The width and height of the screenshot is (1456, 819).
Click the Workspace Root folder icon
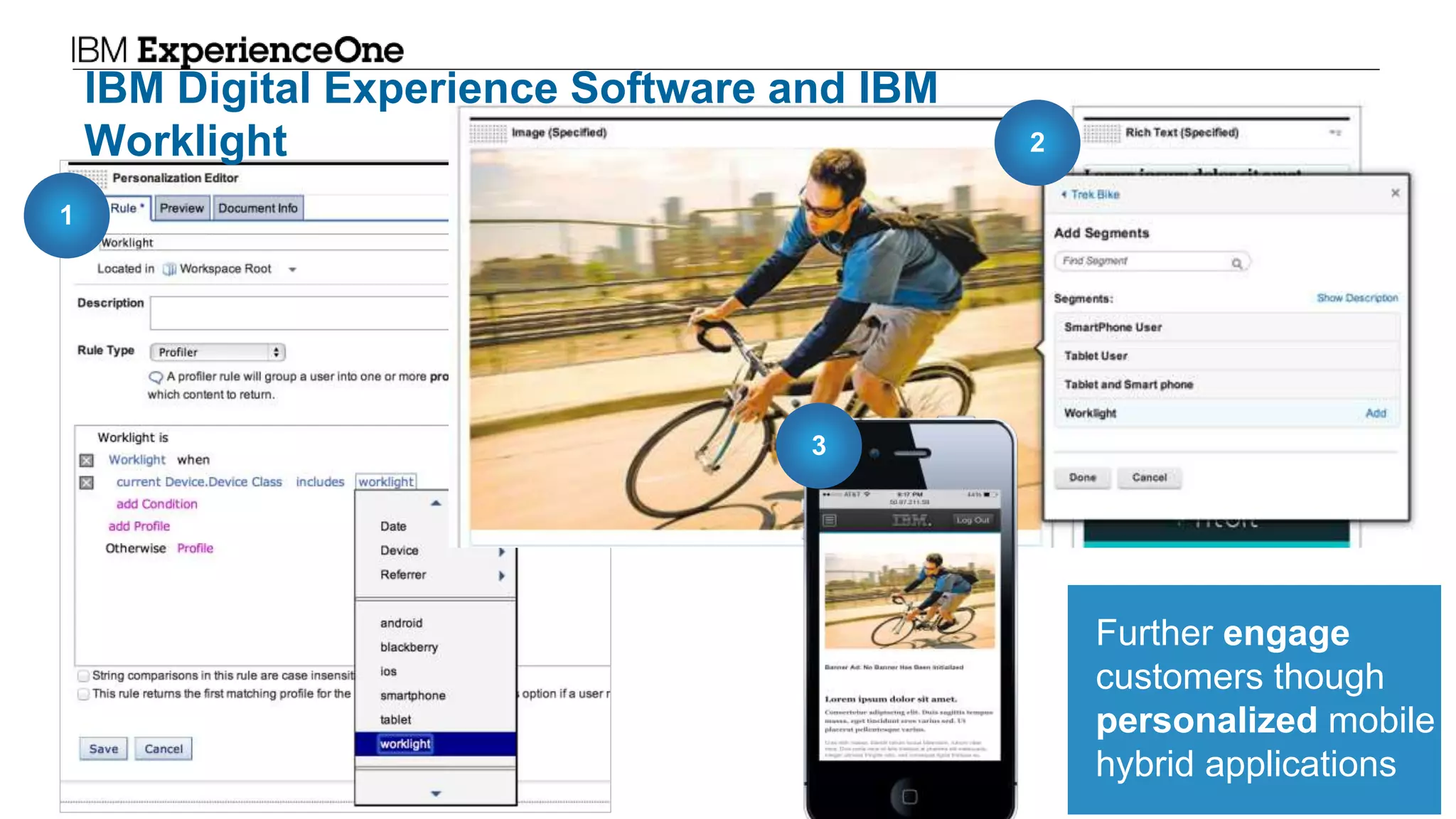point(169,269)
